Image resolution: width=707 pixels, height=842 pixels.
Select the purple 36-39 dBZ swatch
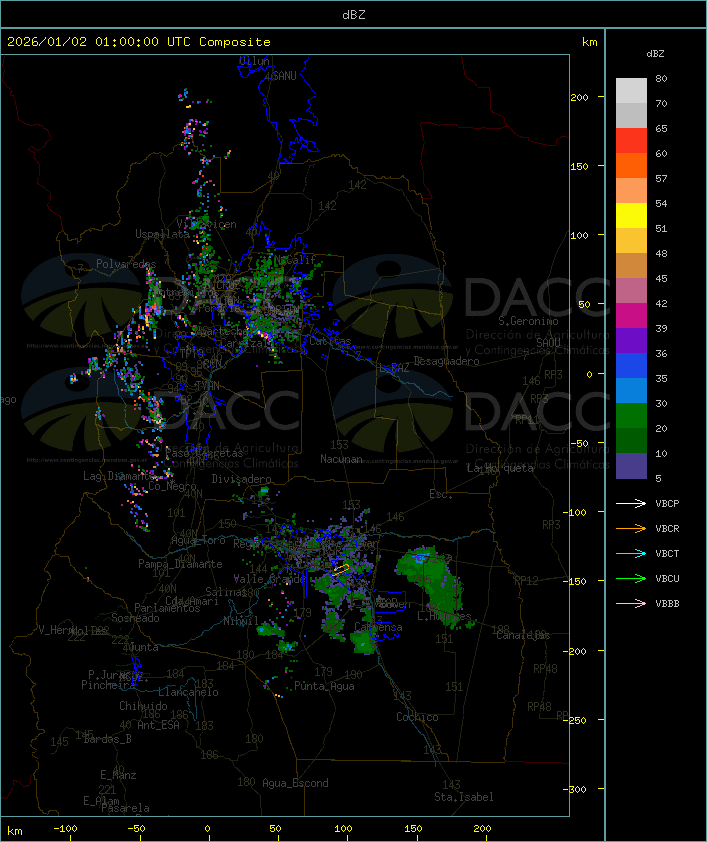[x=631, y=340]
